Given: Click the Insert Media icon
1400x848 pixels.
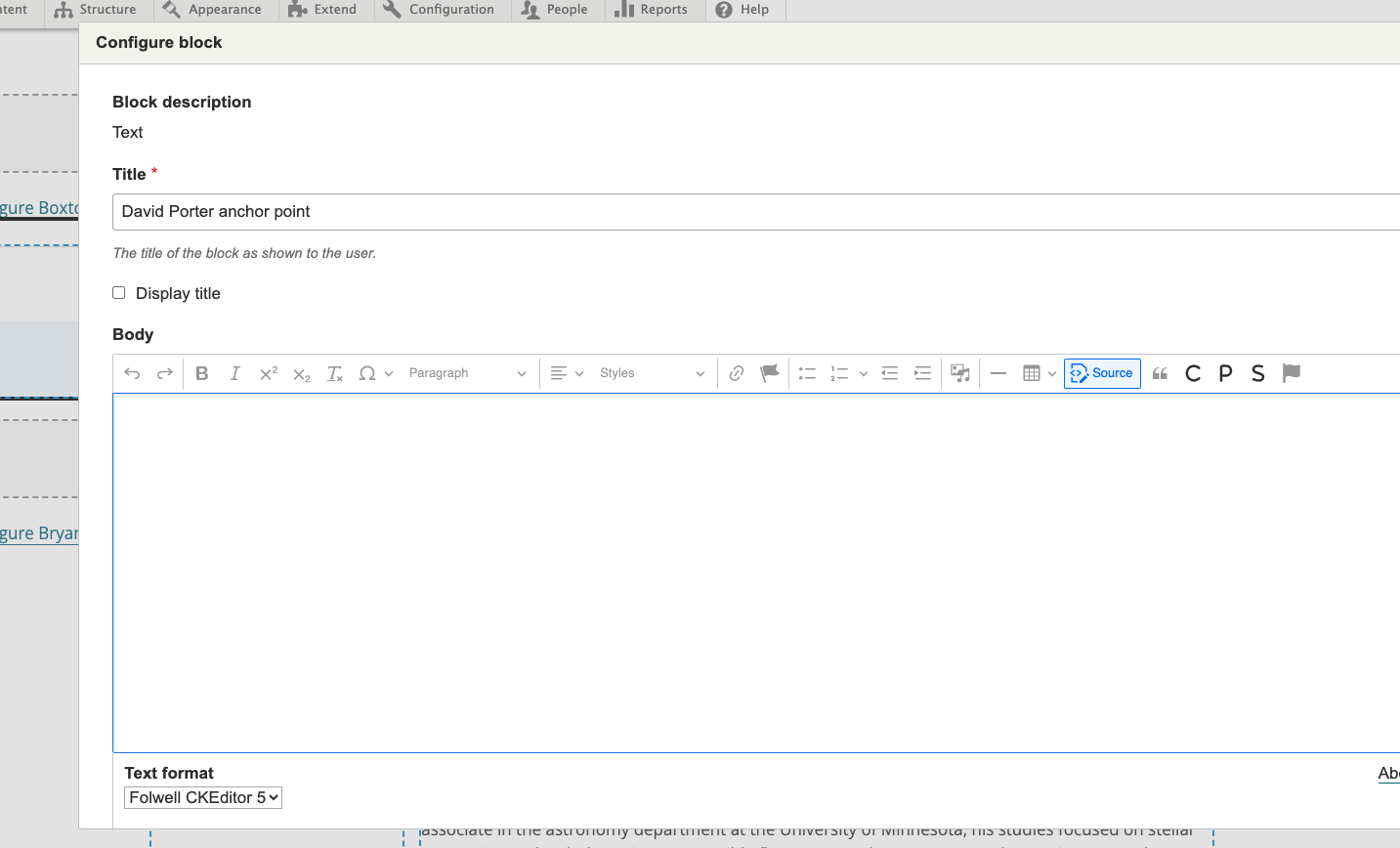Looking at the screenshot, I should pyautogui.click(x=960, y=373).
